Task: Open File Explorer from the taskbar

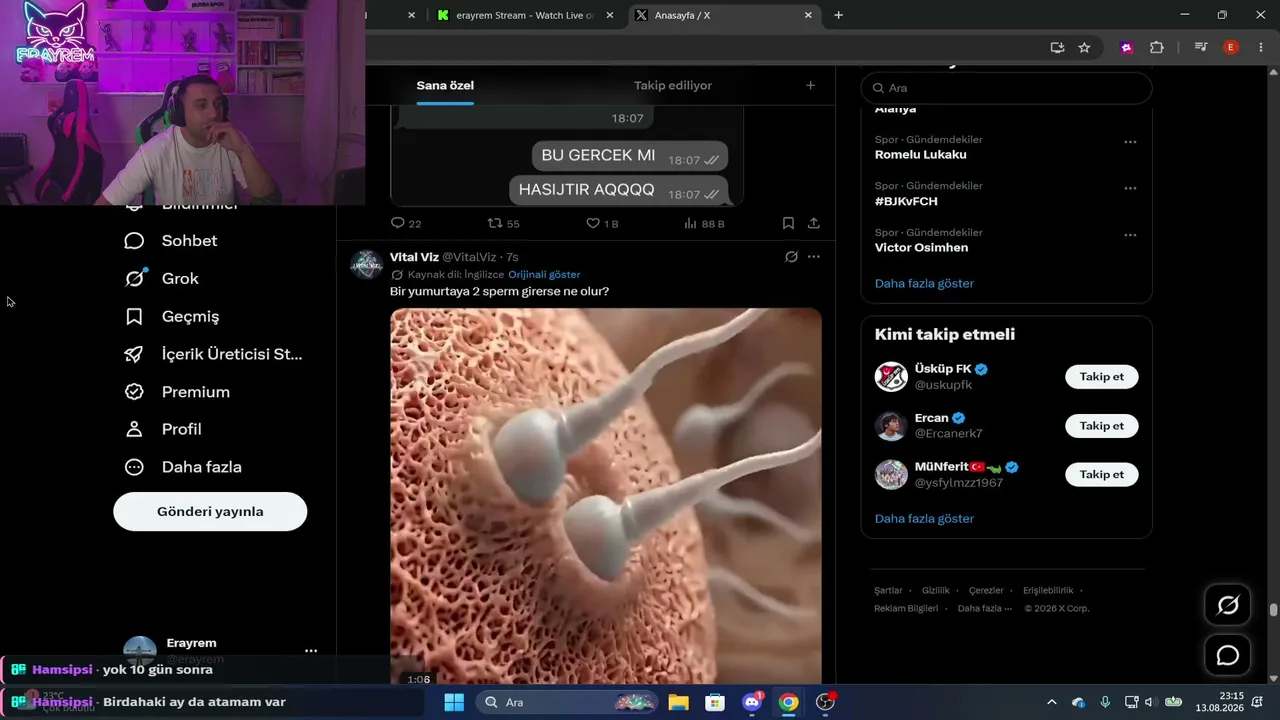Action: (678, 702)
